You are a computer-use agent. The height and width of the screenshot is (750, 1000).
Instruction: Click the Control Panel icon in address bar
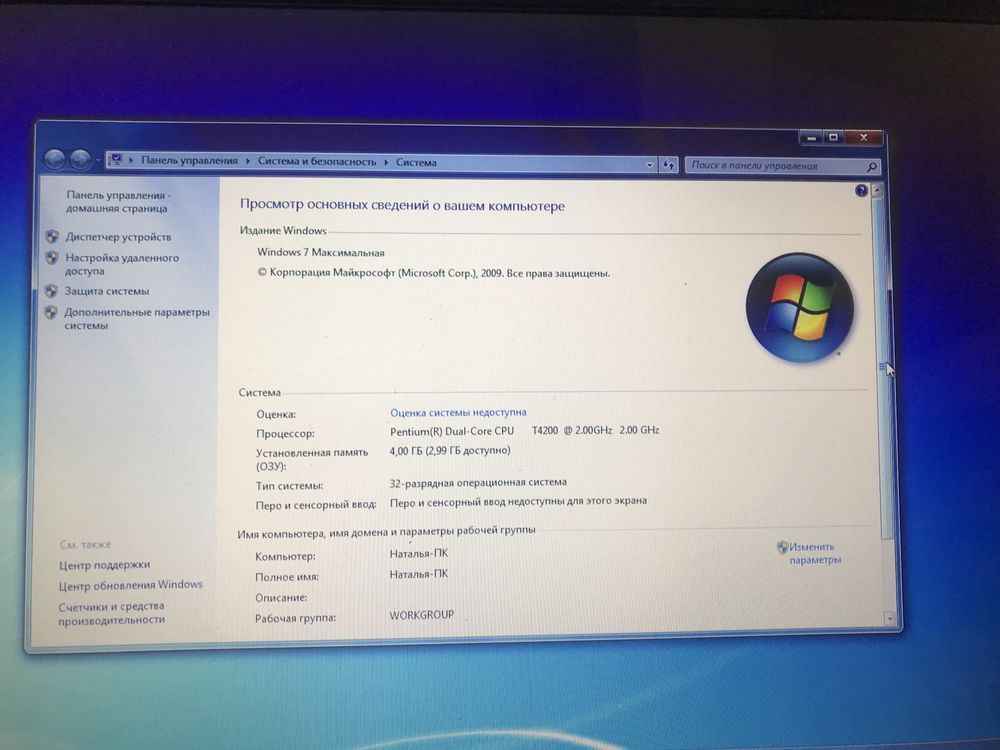tap(116, 159)
